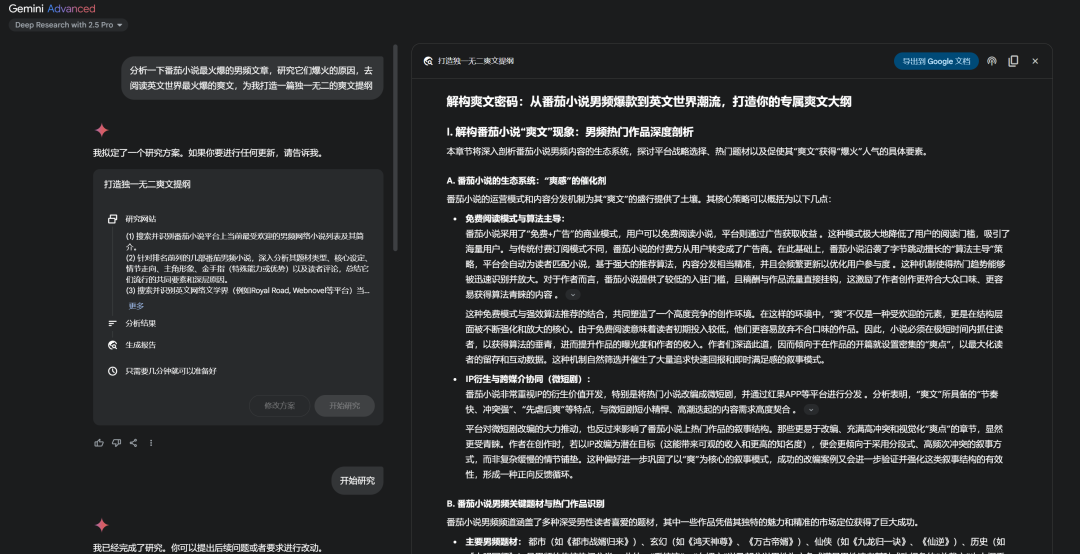Viewport: 1080px width, 554px height.
Task: Click the 研究网站 step label
Action: (x=141, y=219)
